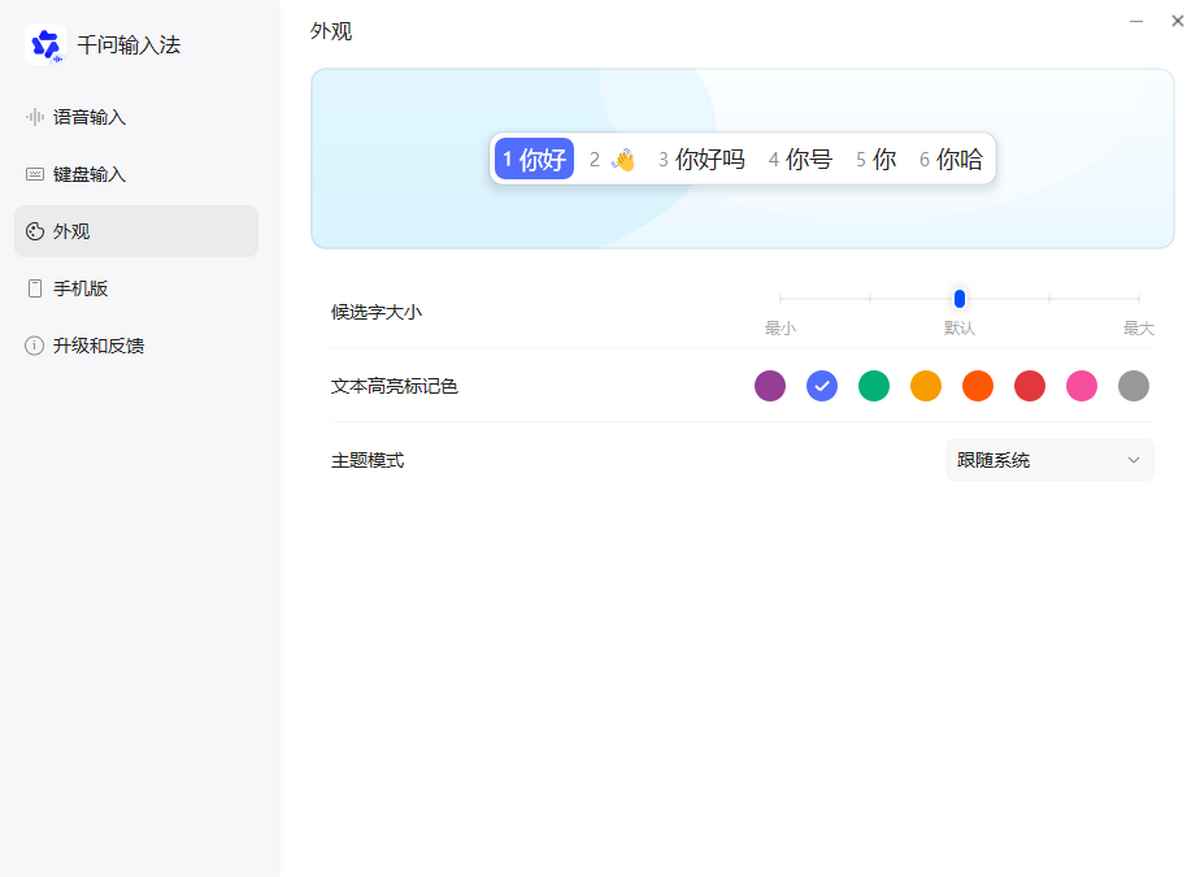1200x877 pixels.
Task: Choose the pink highlight color
Action: coord(1082,385)
